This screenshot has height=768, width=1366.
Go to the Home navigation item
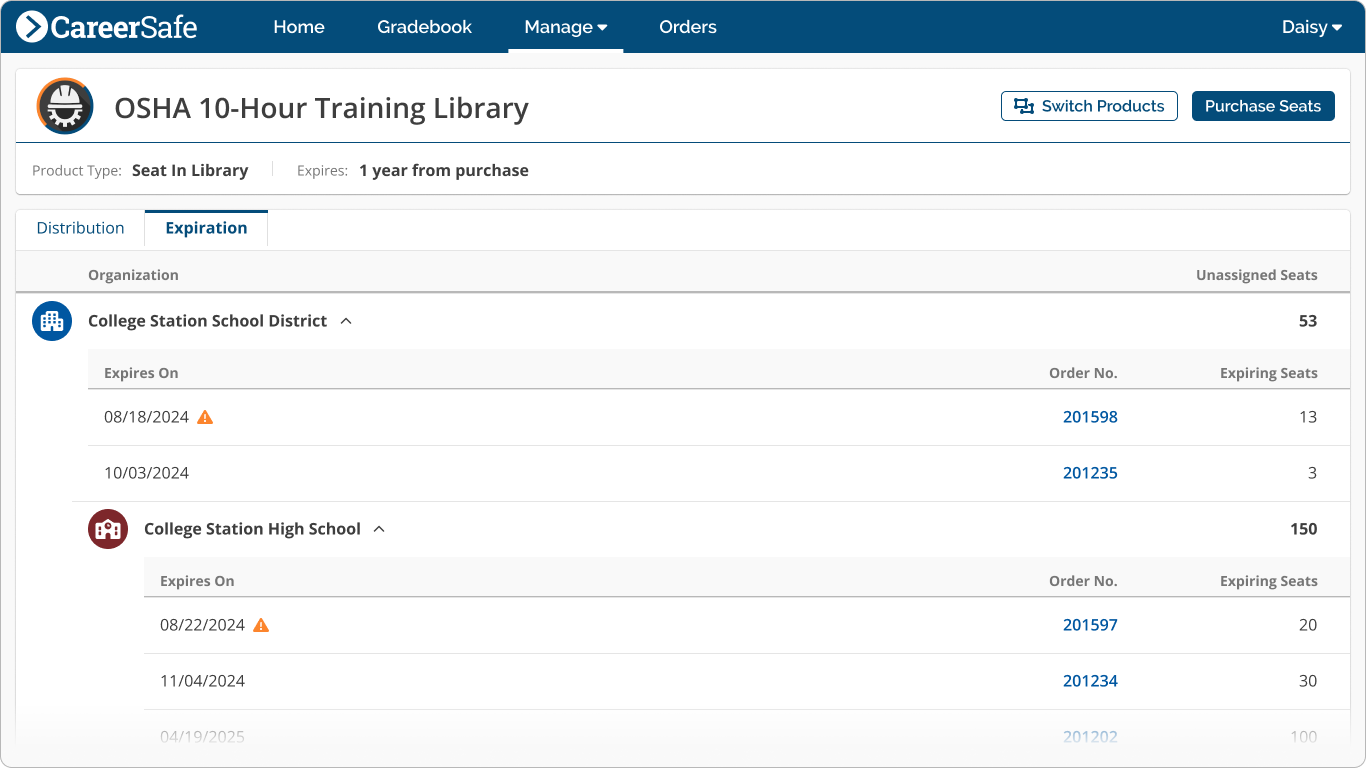(298, 27)
